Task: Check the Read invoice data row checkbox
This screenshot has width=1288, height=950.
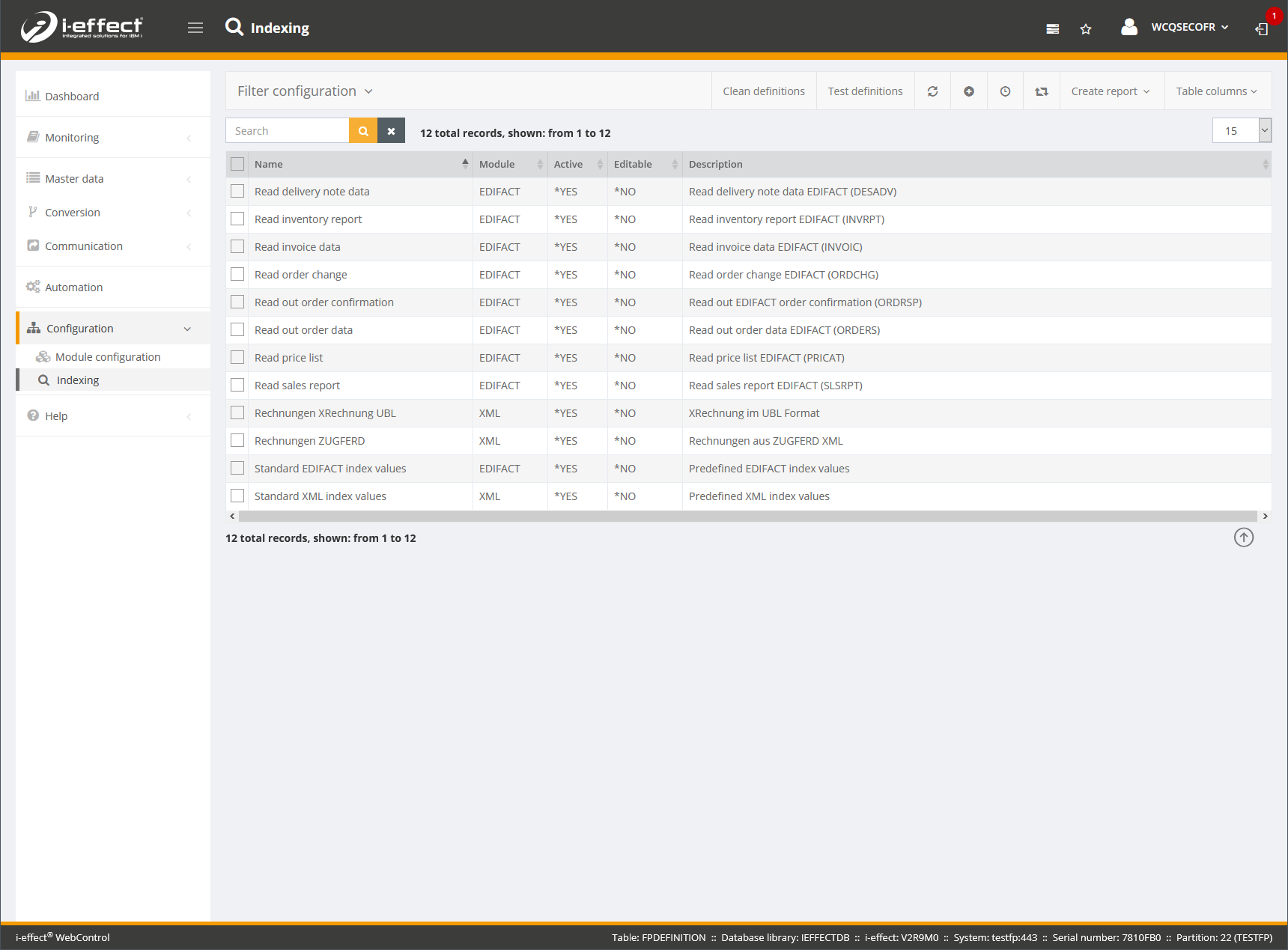Action: (x=237, y=247)
